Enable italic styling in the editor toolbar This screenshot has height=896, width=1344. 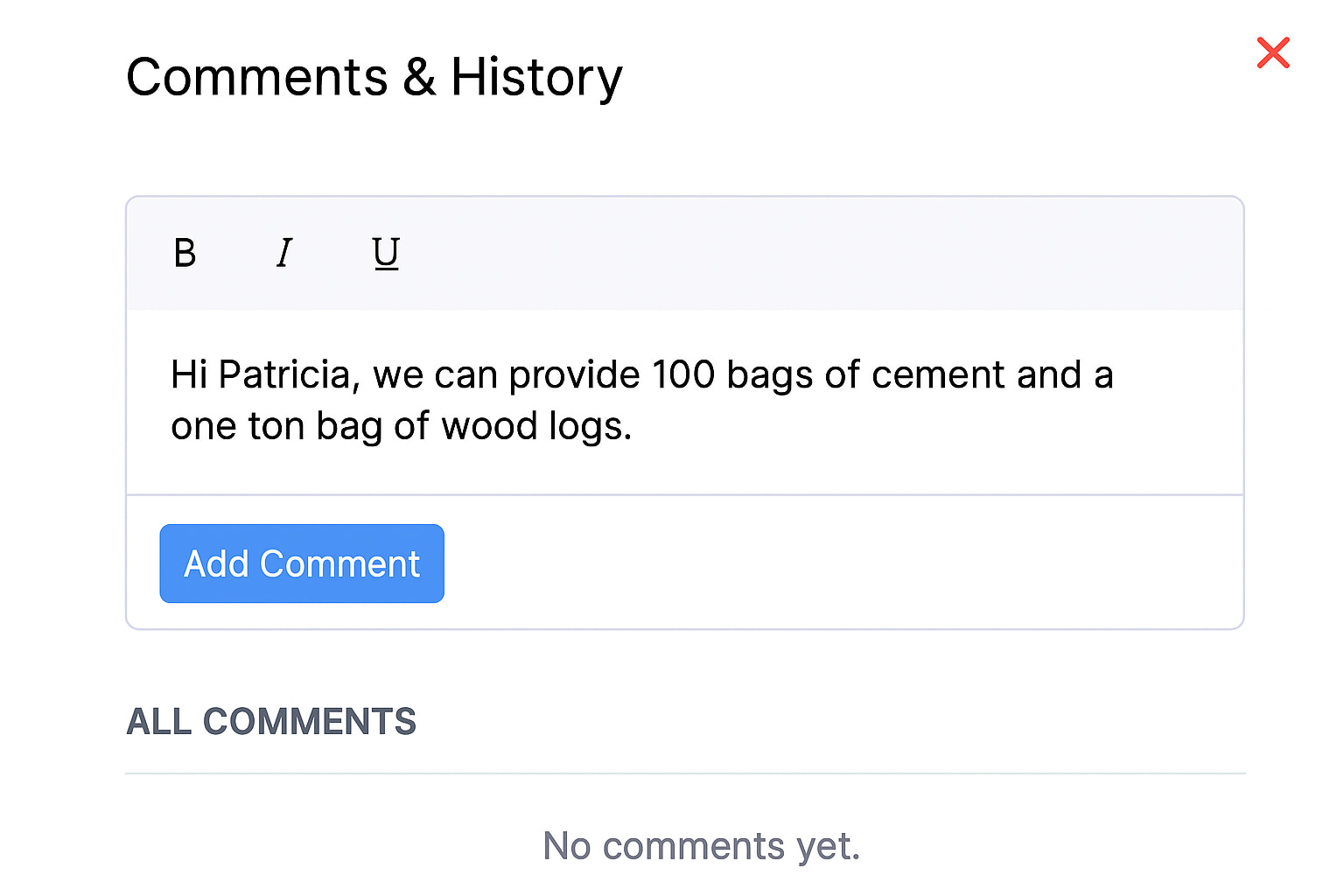point(284,253)
